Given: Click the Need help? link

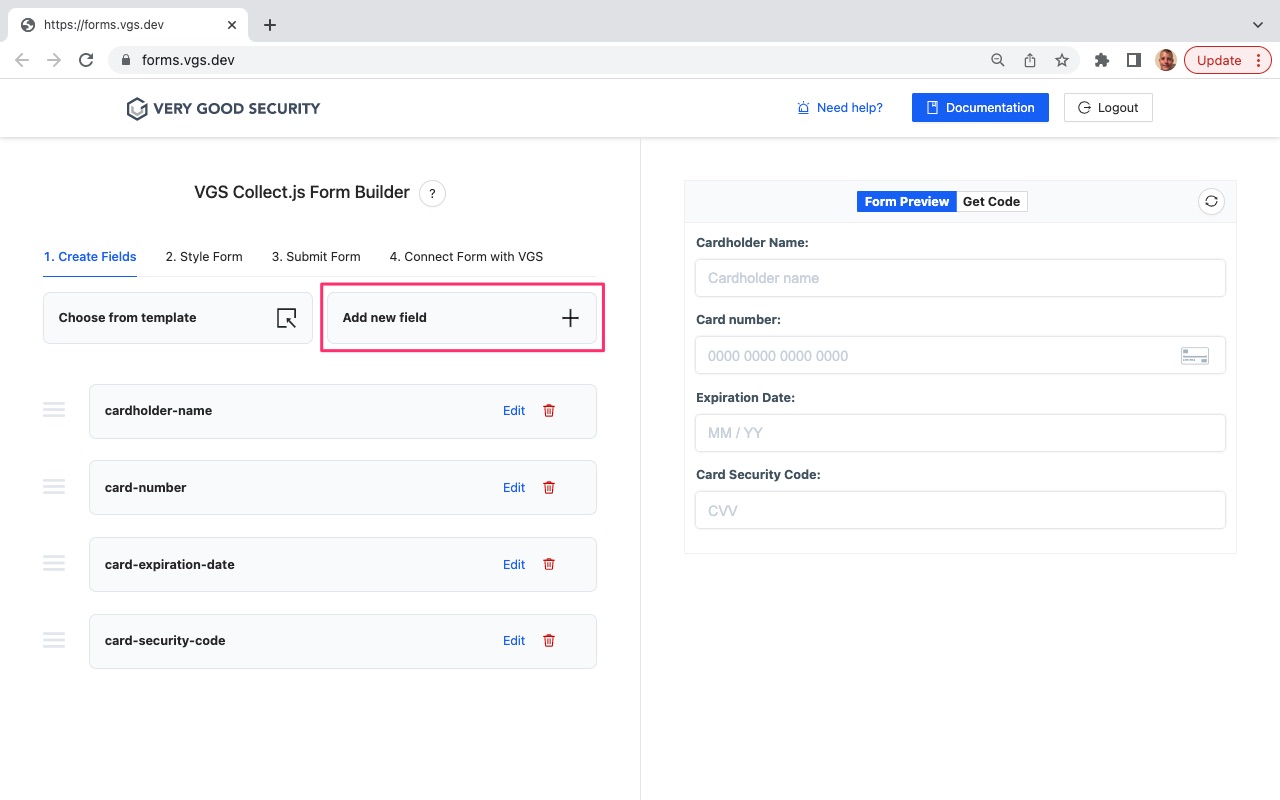Looking at the screenshot, I should click(x=840, y=108).
